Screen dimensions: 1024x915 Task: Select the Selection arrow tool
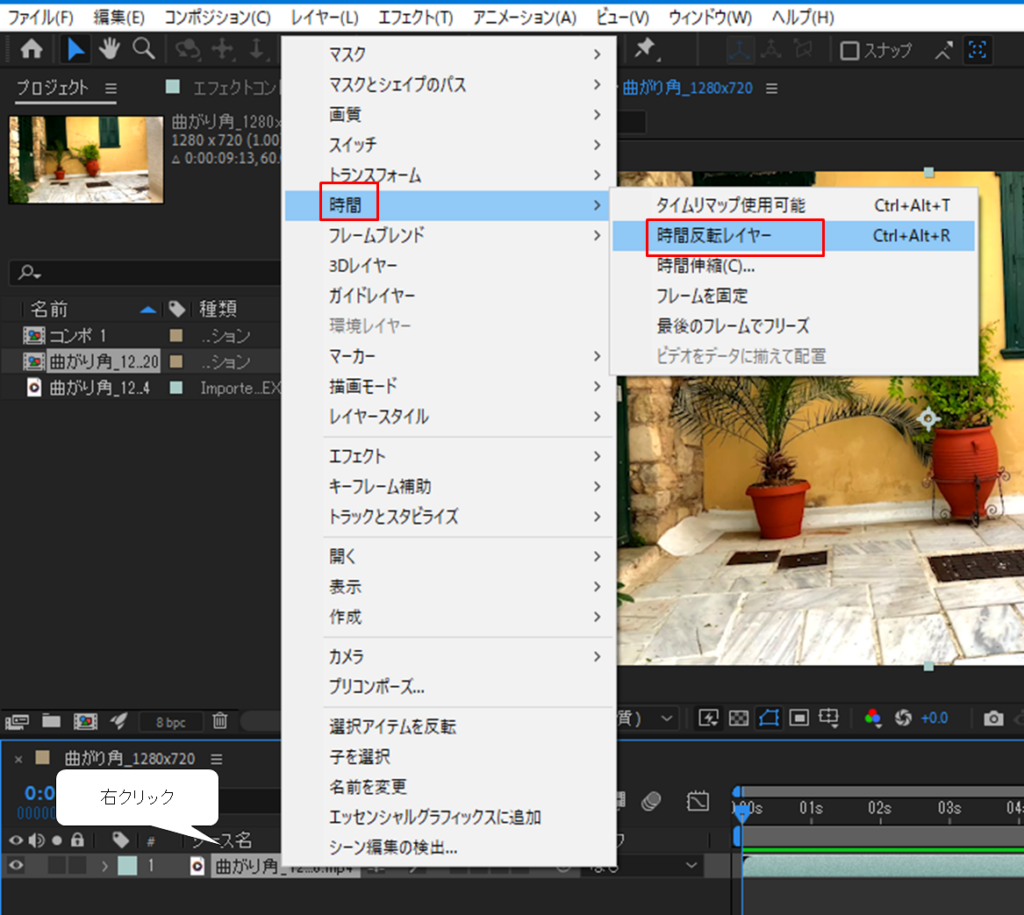(74, 49)
